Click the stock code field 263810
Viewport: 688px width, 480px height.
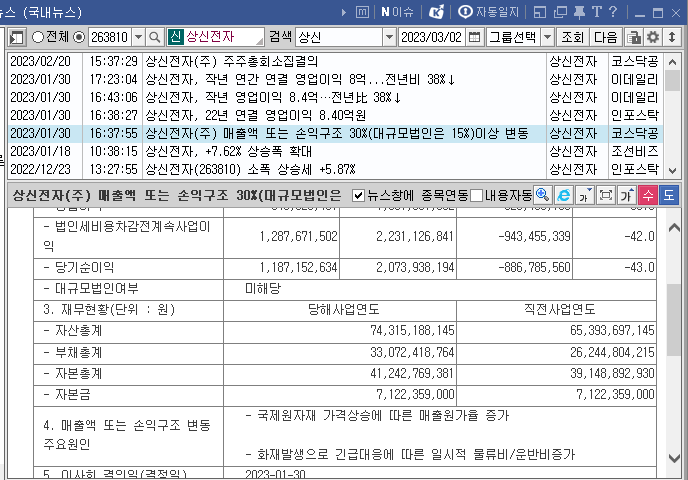pyautogui.click(x=110, y=37)
